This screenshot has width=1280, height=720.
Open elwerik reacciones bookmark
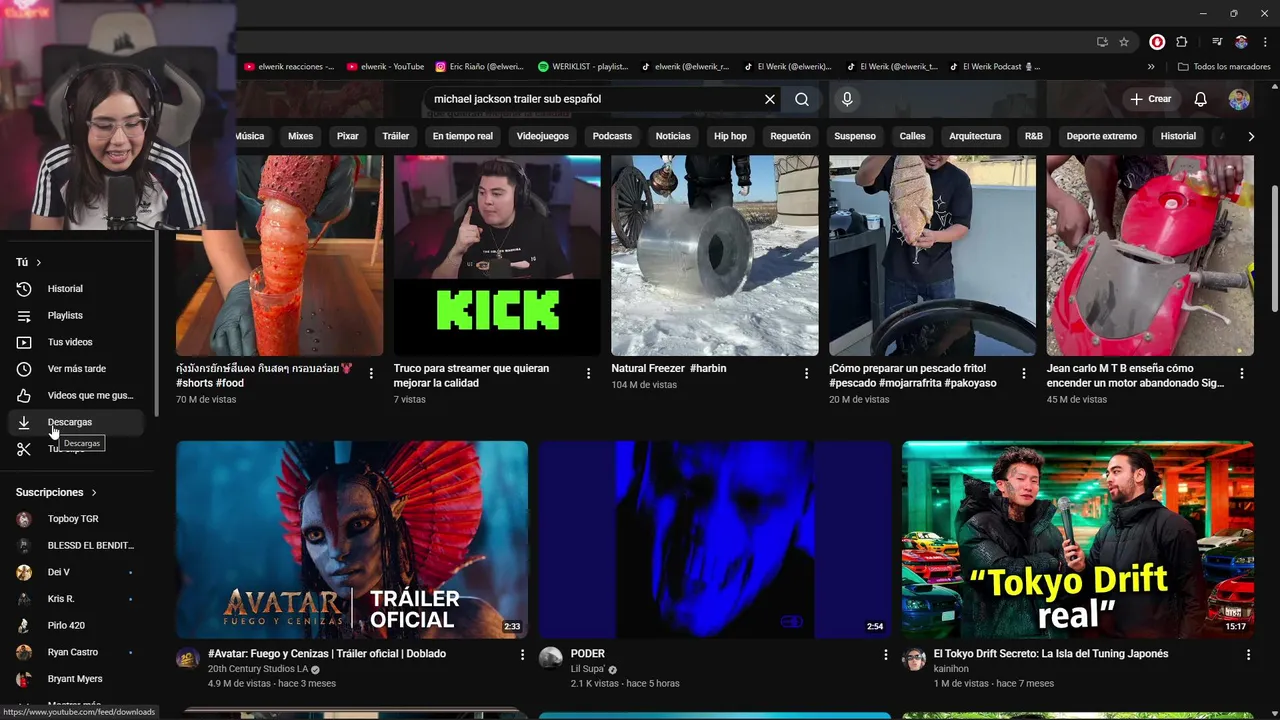tap(289, 67)
